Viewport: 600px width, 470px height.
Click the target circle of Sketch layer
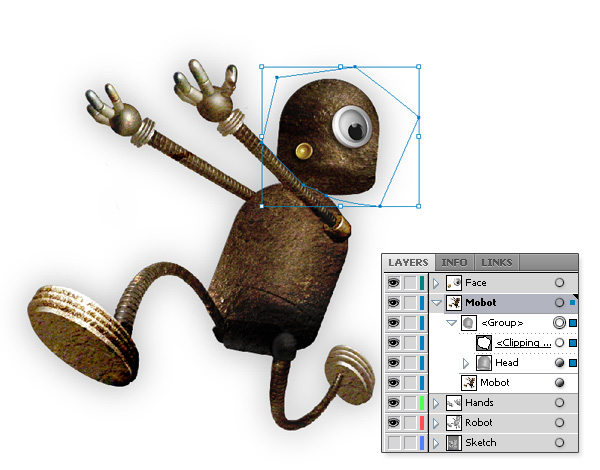point(559,442)
